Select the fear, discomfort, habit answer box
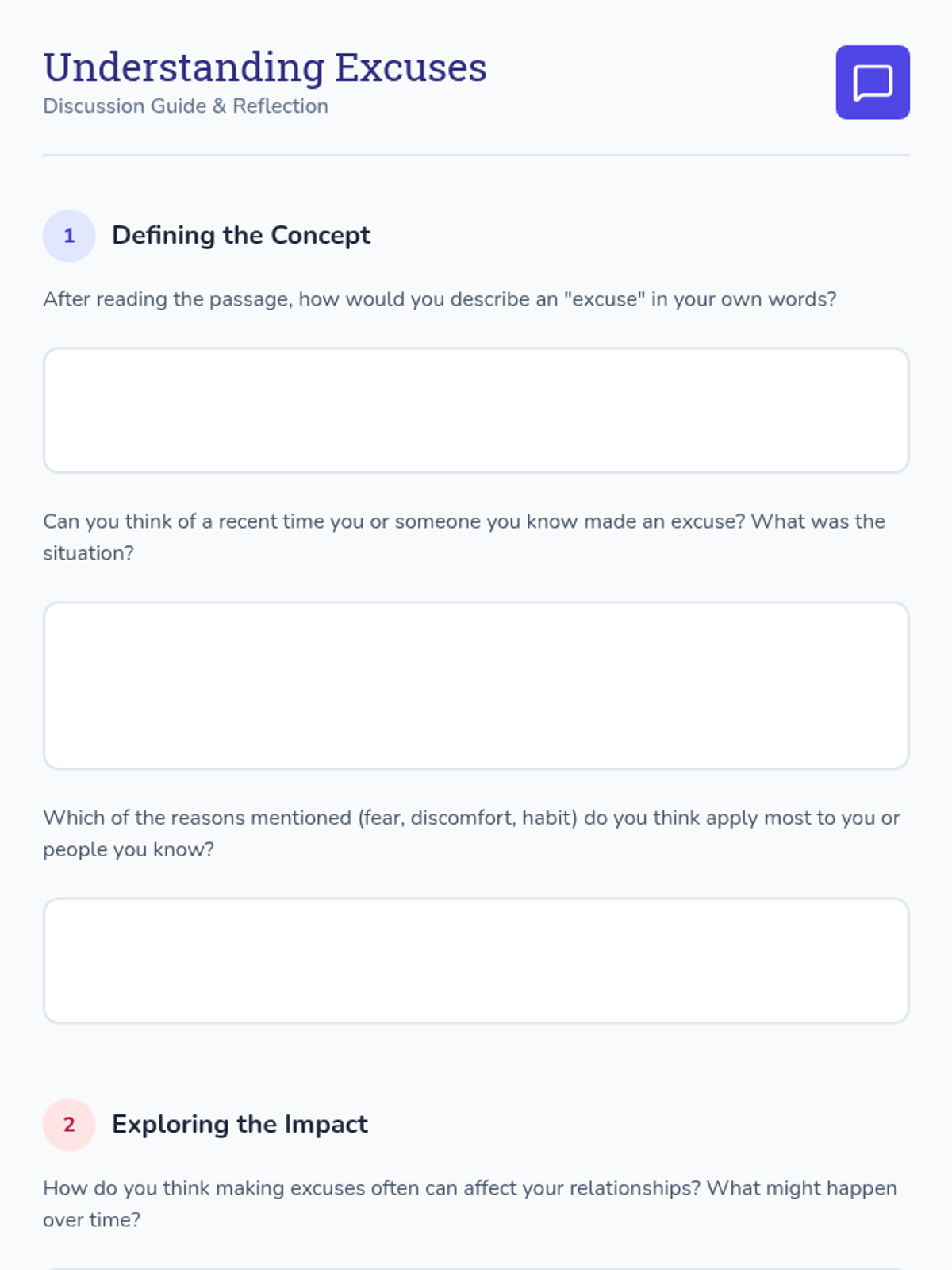Image resolution: width=952 pixels, height=1270 pixels. point(476,960)
